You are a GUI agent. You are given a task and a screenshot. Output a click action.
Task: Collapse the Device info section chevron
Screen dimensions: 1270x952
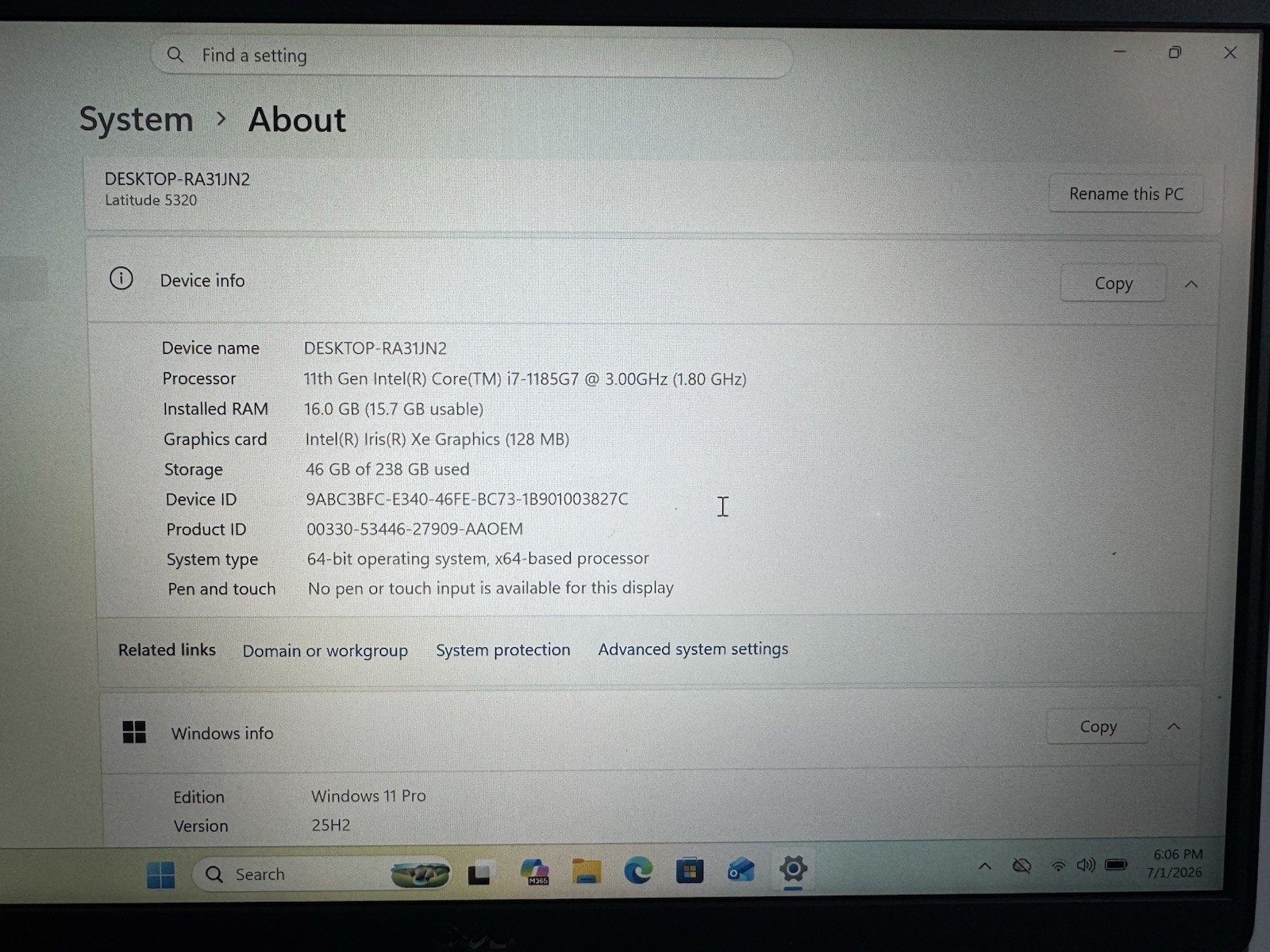coord(1191,284)
